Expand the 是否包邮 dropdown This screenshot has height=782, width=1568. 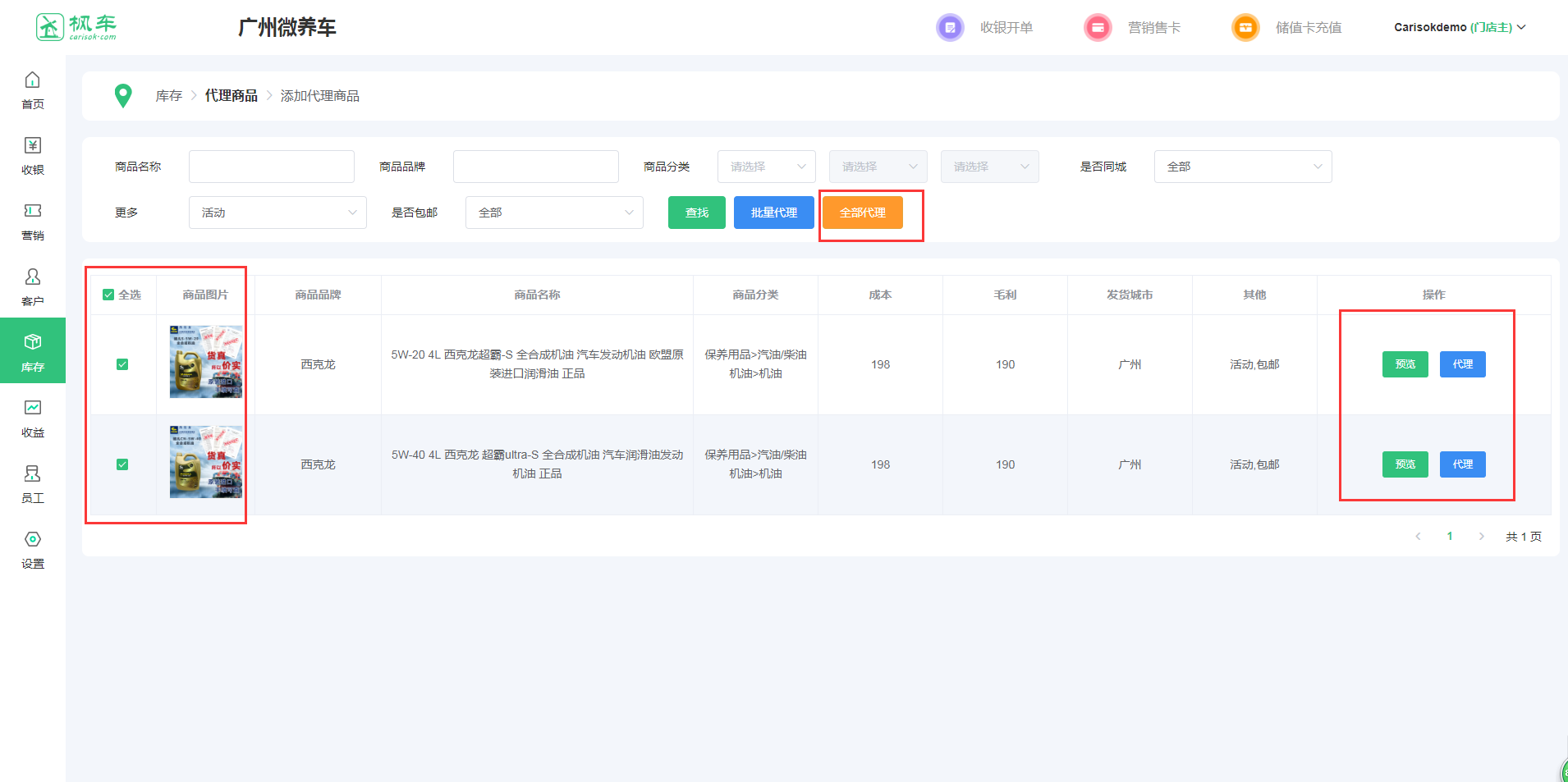point(554,213)
